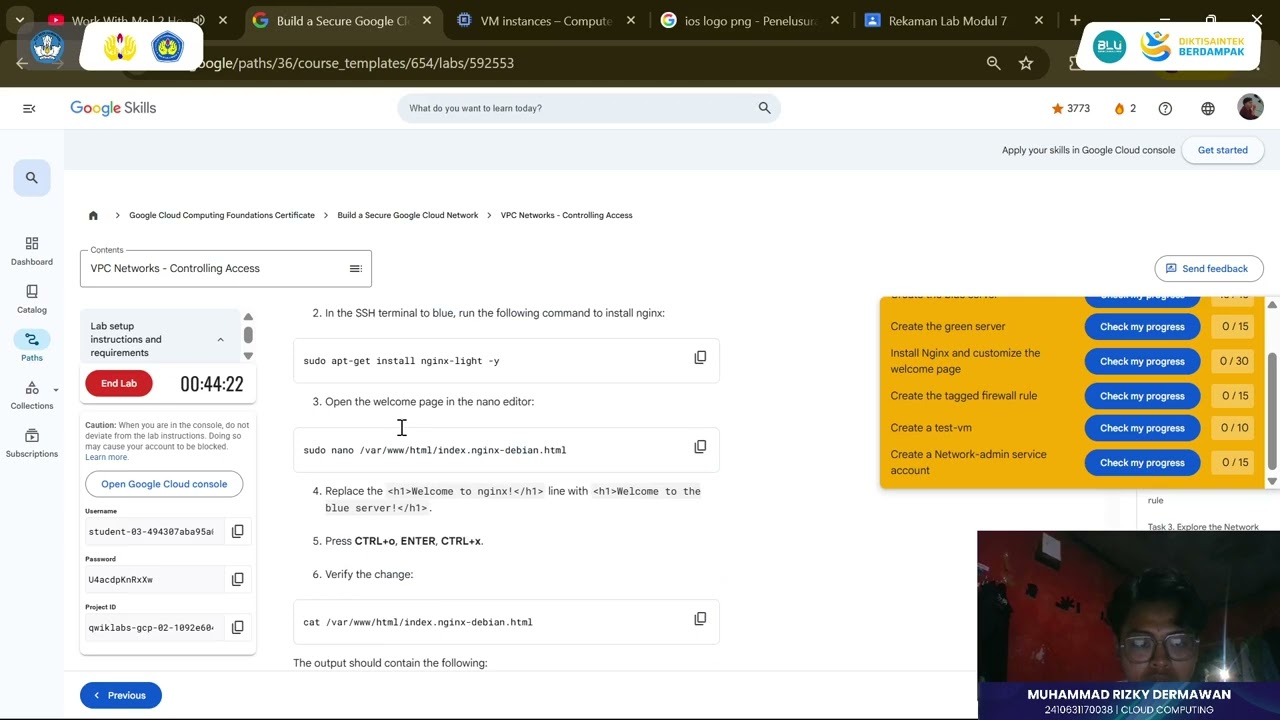Viewport: 1280px width, 720px height.
Task: Check progress for Create the green server
Action: point(1142,327)
